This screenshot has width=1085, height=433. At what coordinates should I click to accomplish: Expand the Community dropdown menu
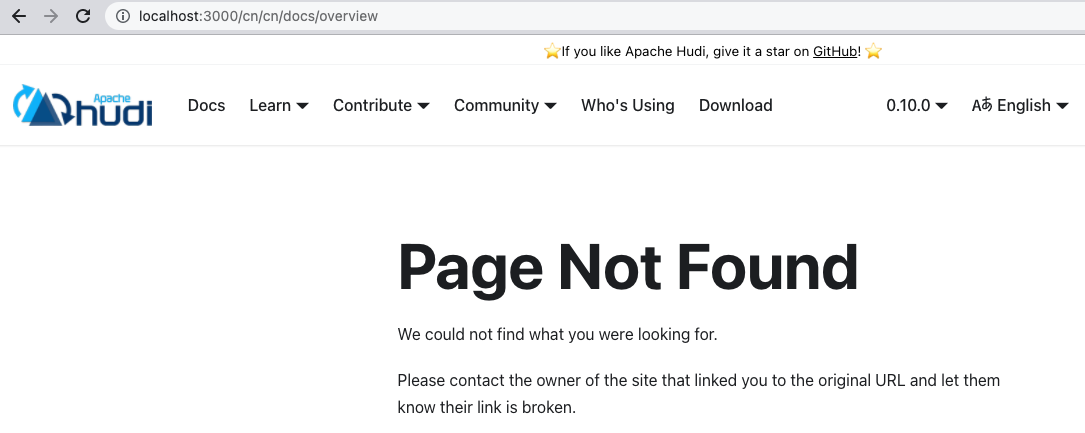(505, 105)
